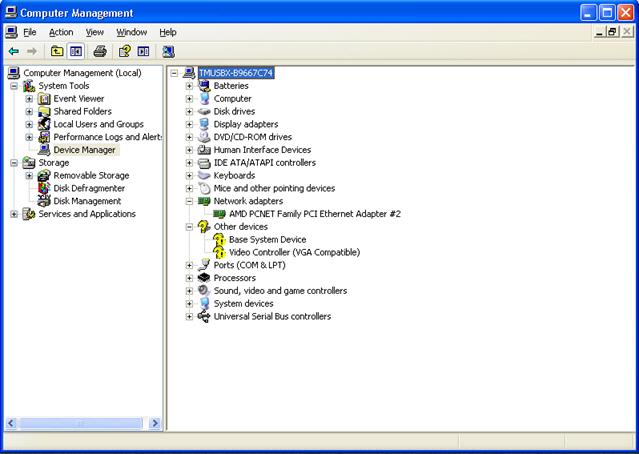639x454 pixels.
Task: Collapse the Network adapters node
Action: 189,201
